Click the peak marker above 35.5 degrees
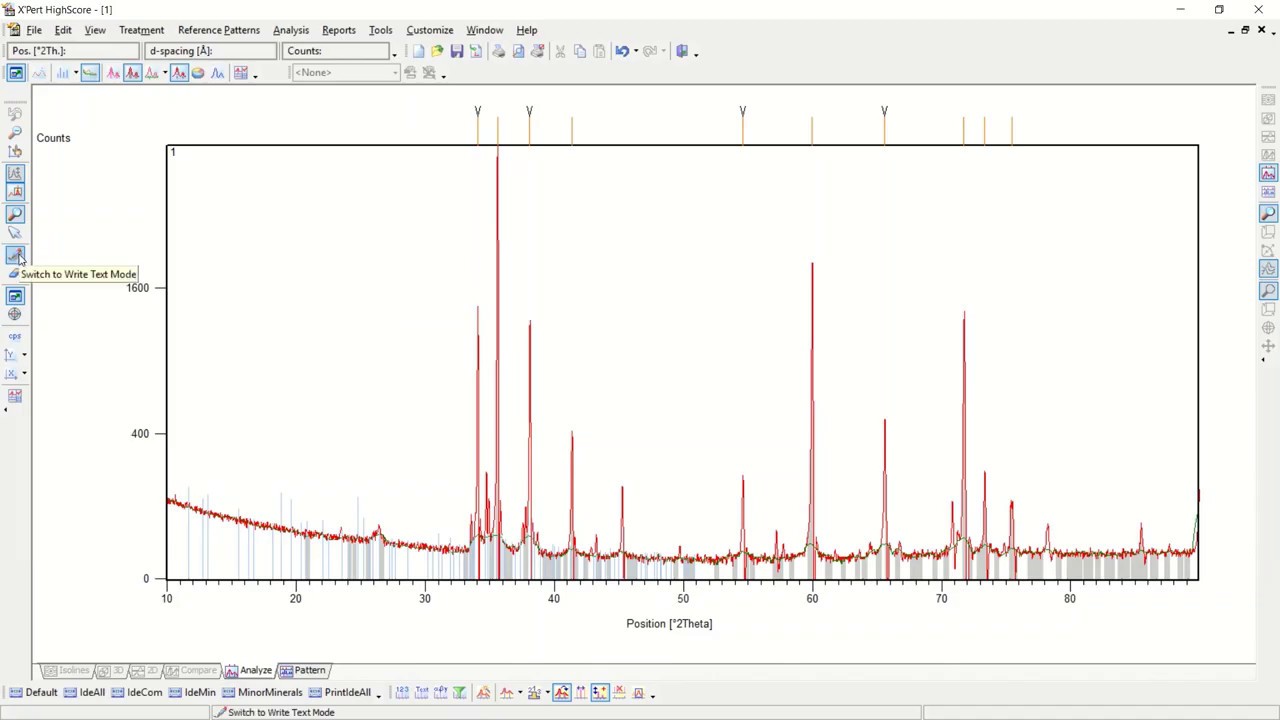The image size is (1280, 720). [x=497, y=130]
